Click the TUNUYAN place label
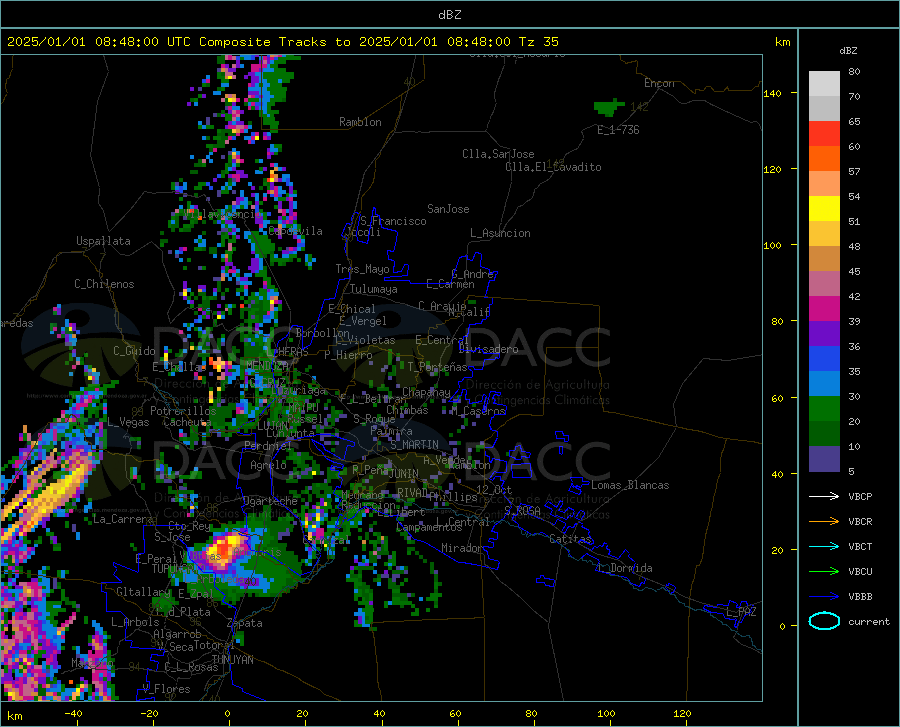 point(232,660)
